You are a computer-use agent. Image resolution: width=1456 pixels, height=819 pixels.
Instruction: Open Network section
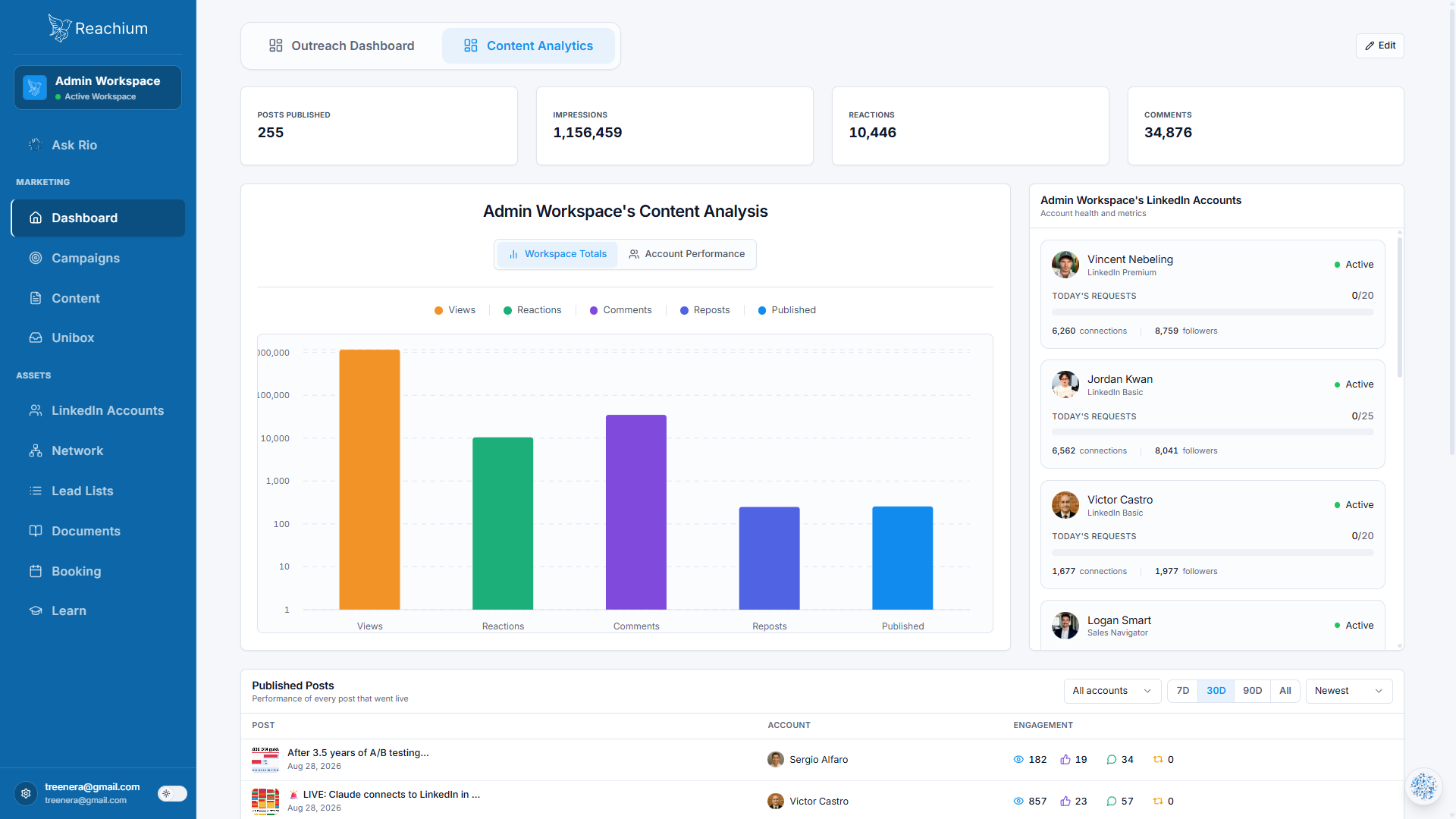coord(98,450)
